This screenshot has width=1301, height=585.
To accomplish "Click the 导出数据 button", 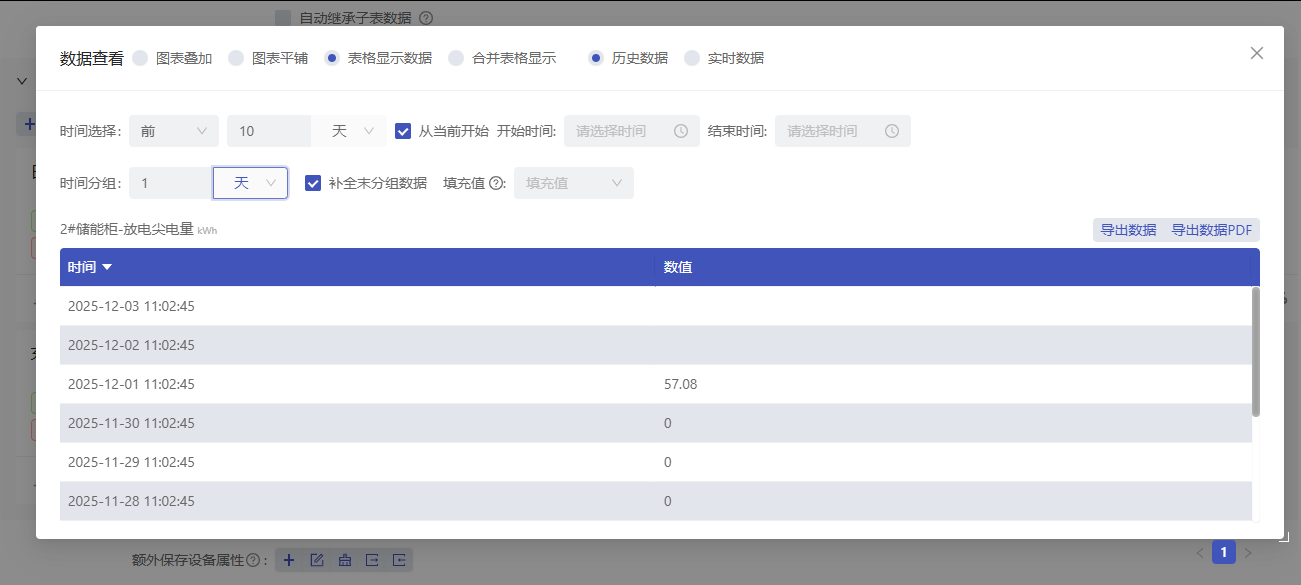I will [1127, 229].
